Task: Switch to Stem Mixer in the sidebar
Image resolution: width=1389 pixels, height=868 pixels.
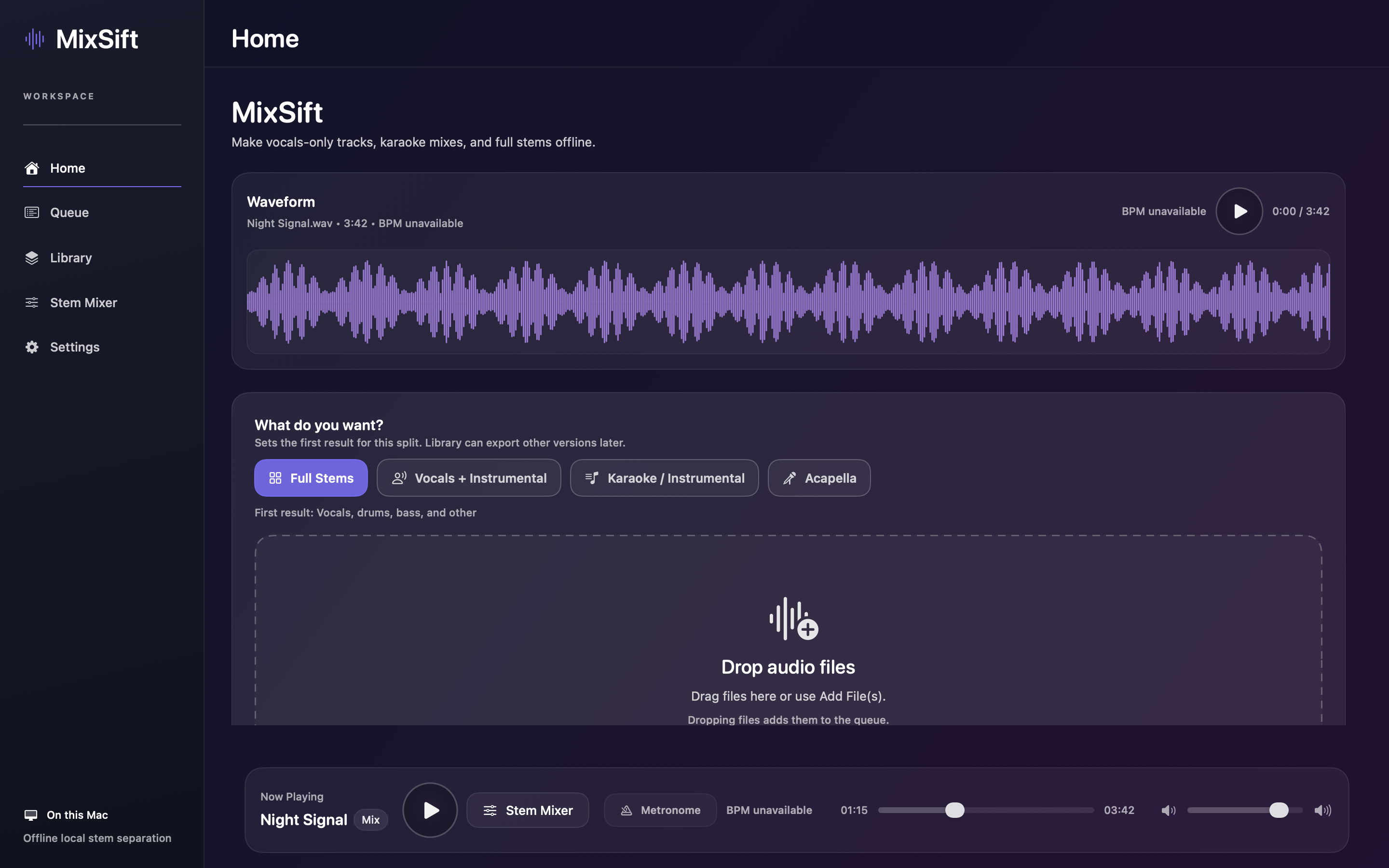Action: [102, 302]
